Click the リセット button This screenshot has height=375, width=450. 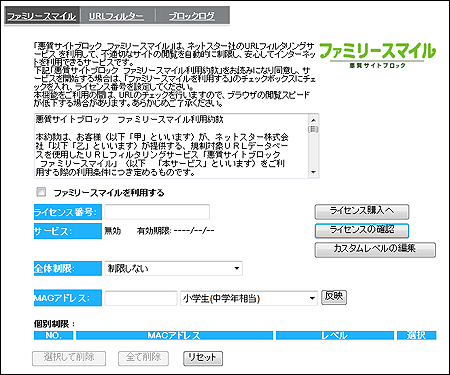tap(203, 358)
